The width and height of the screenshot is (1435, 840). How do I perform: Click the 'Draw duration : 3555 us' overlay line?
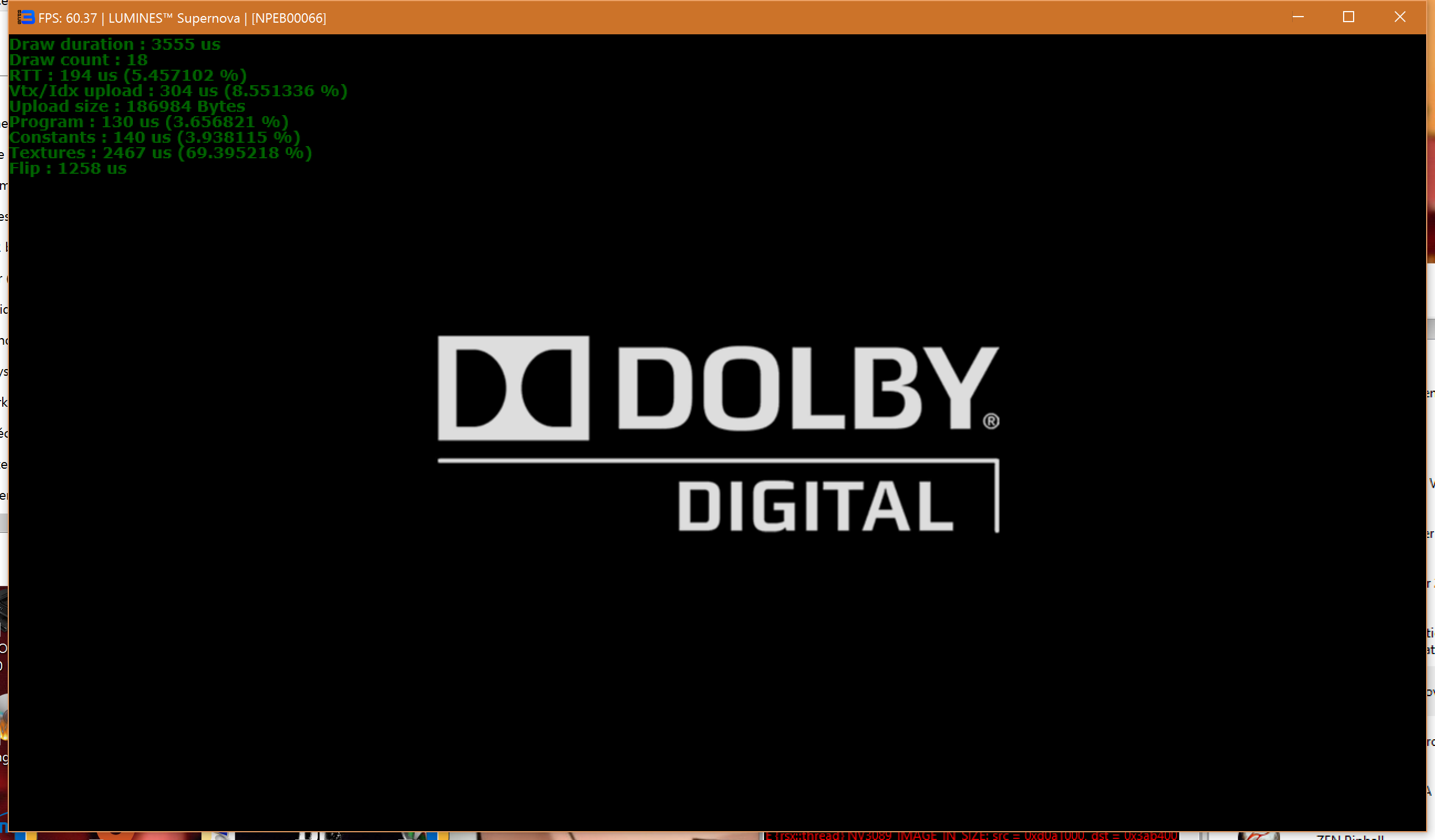tap(115, 44)
